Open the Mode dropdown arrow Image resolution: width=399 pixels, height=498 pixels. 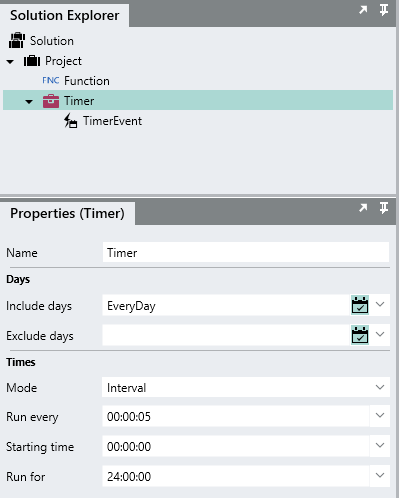point(380,387)
